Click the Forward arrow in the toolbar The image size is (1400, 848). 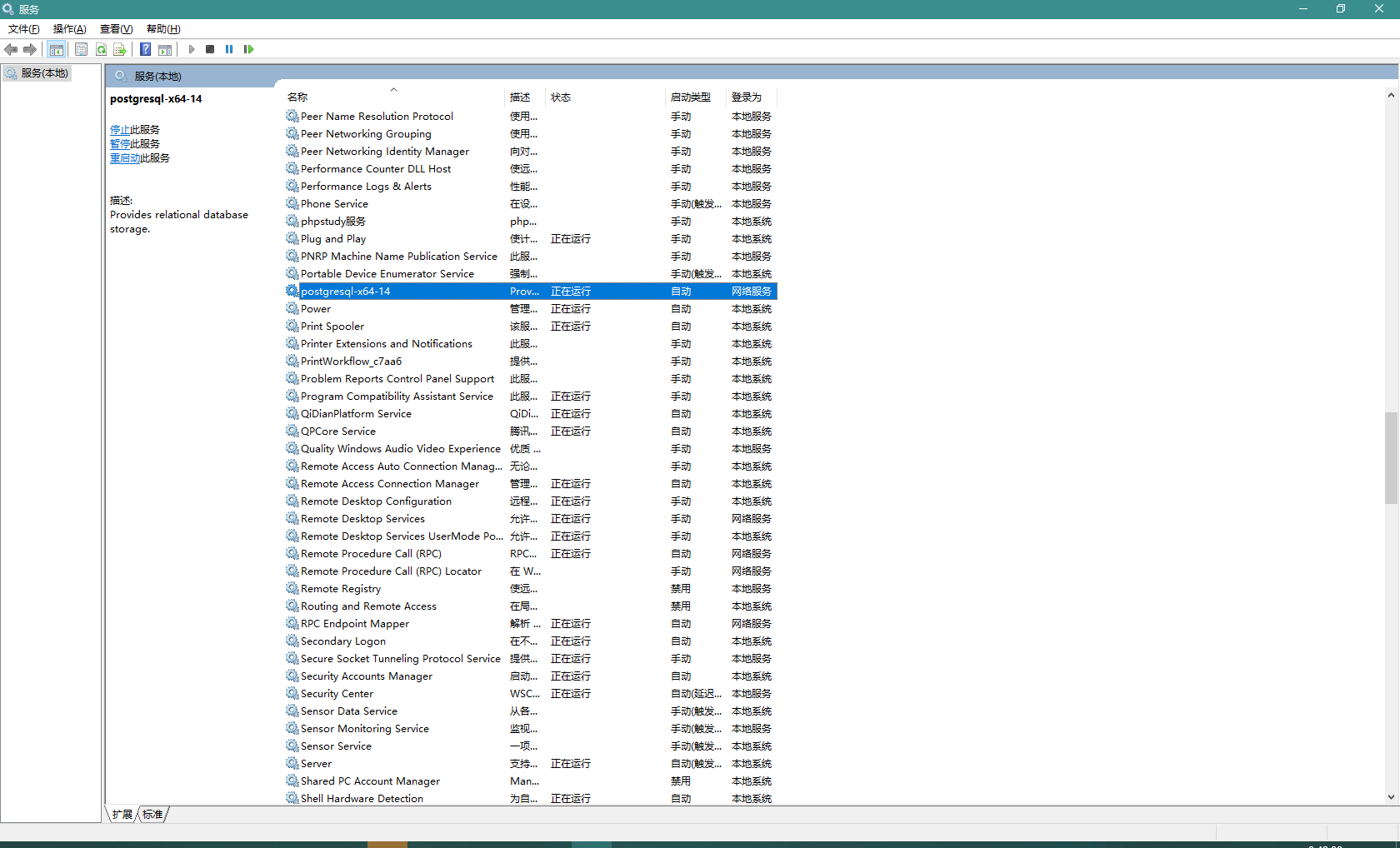[30, 50]
